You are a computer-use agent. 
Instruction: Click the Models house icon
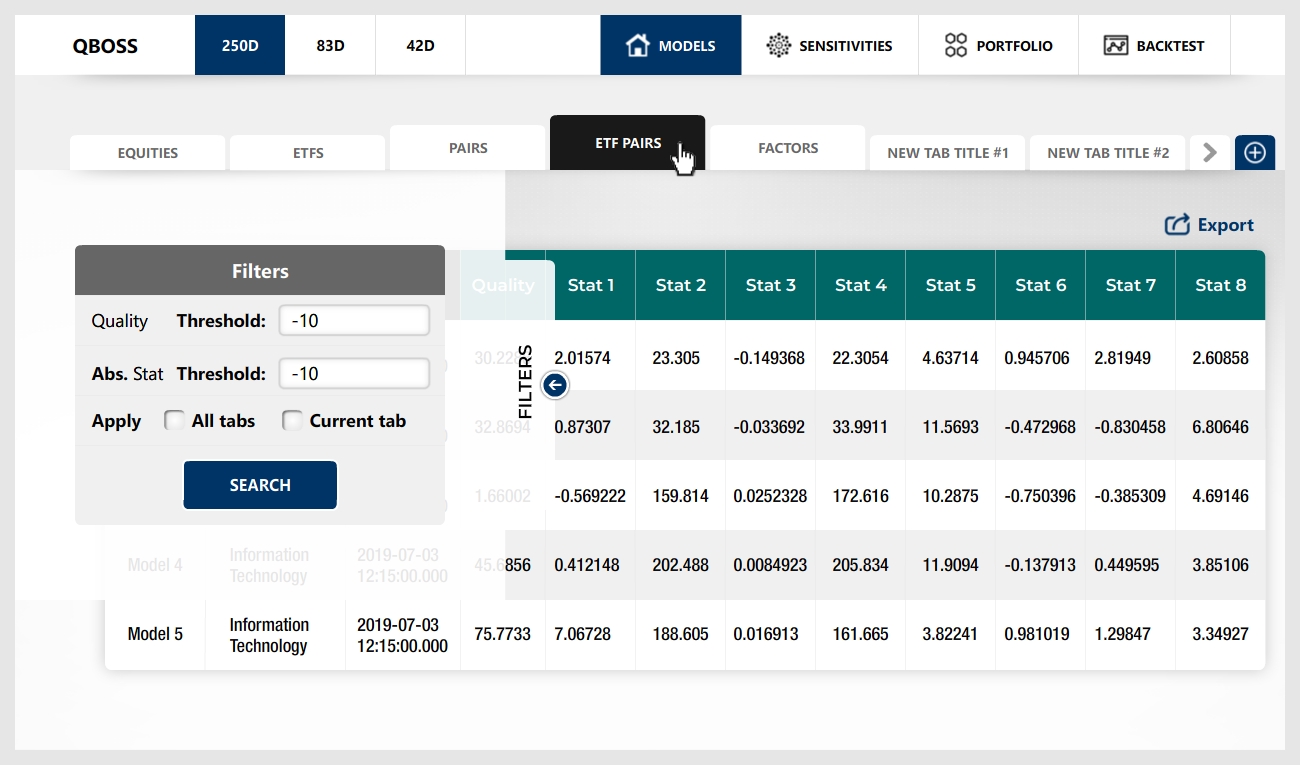[x=637, y=45]
